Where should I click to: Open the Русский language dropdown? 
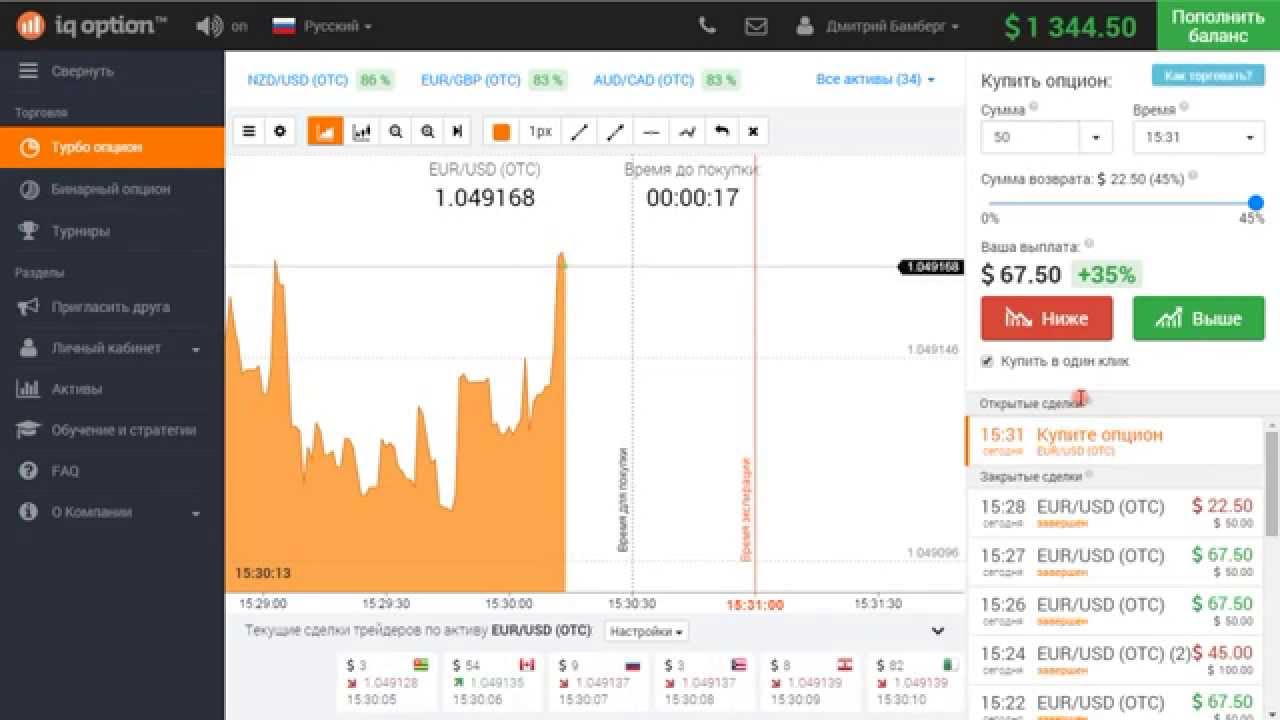coord(322,26)
